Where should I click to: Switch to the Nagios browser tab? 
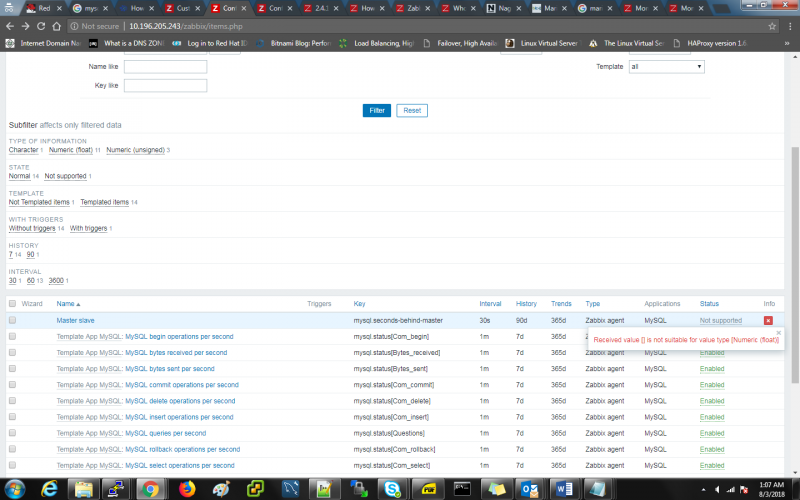coord(504,8)
